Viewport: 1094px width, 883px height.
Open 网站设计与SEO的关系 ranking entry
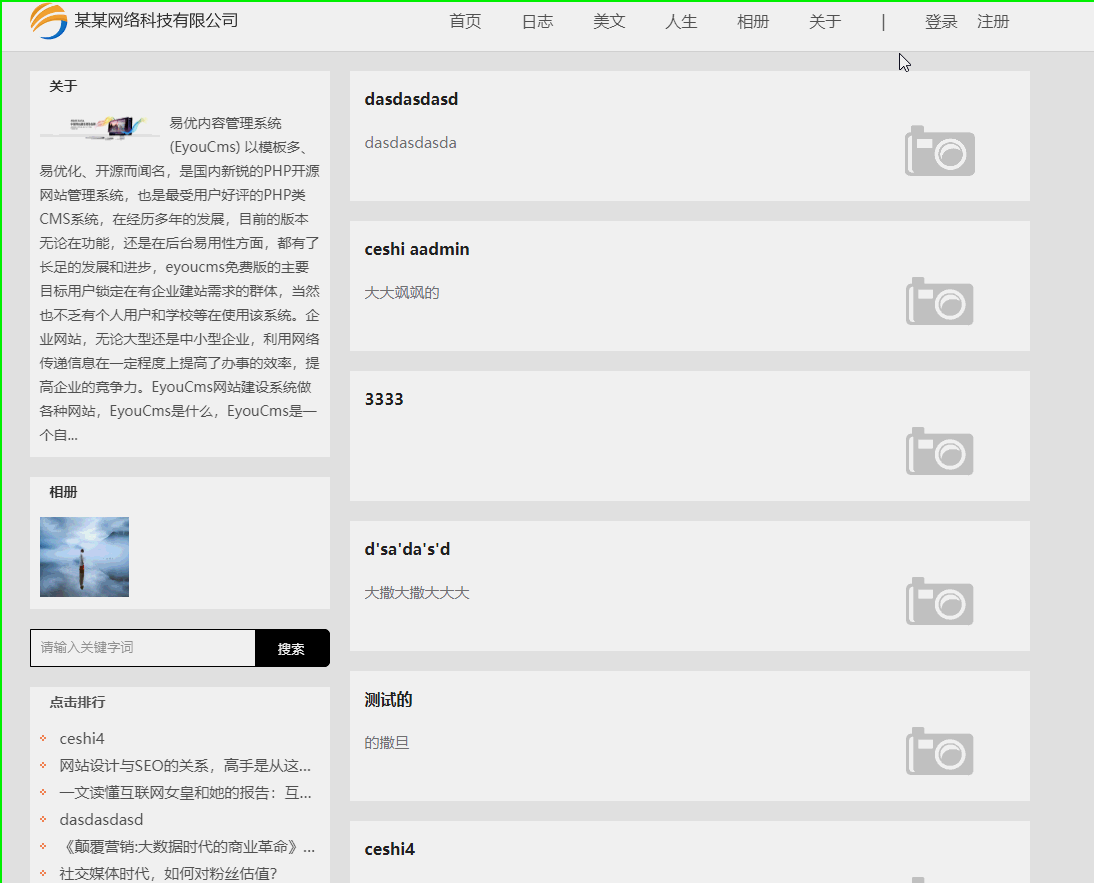185,765
